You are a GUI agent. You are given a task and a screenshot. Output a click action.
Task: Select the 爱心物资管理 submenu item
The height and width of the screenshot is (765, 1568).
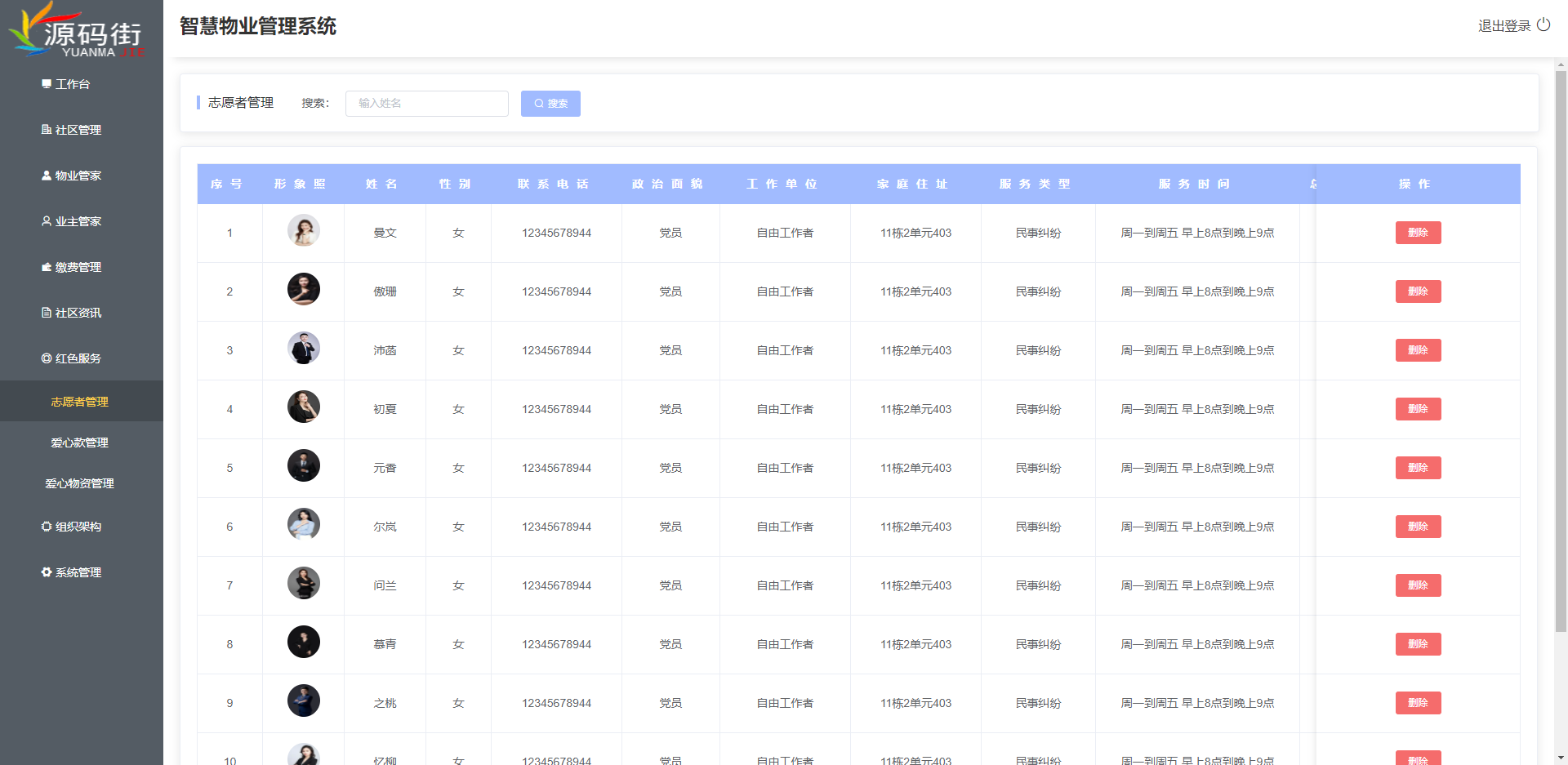[x=79, y=483]
